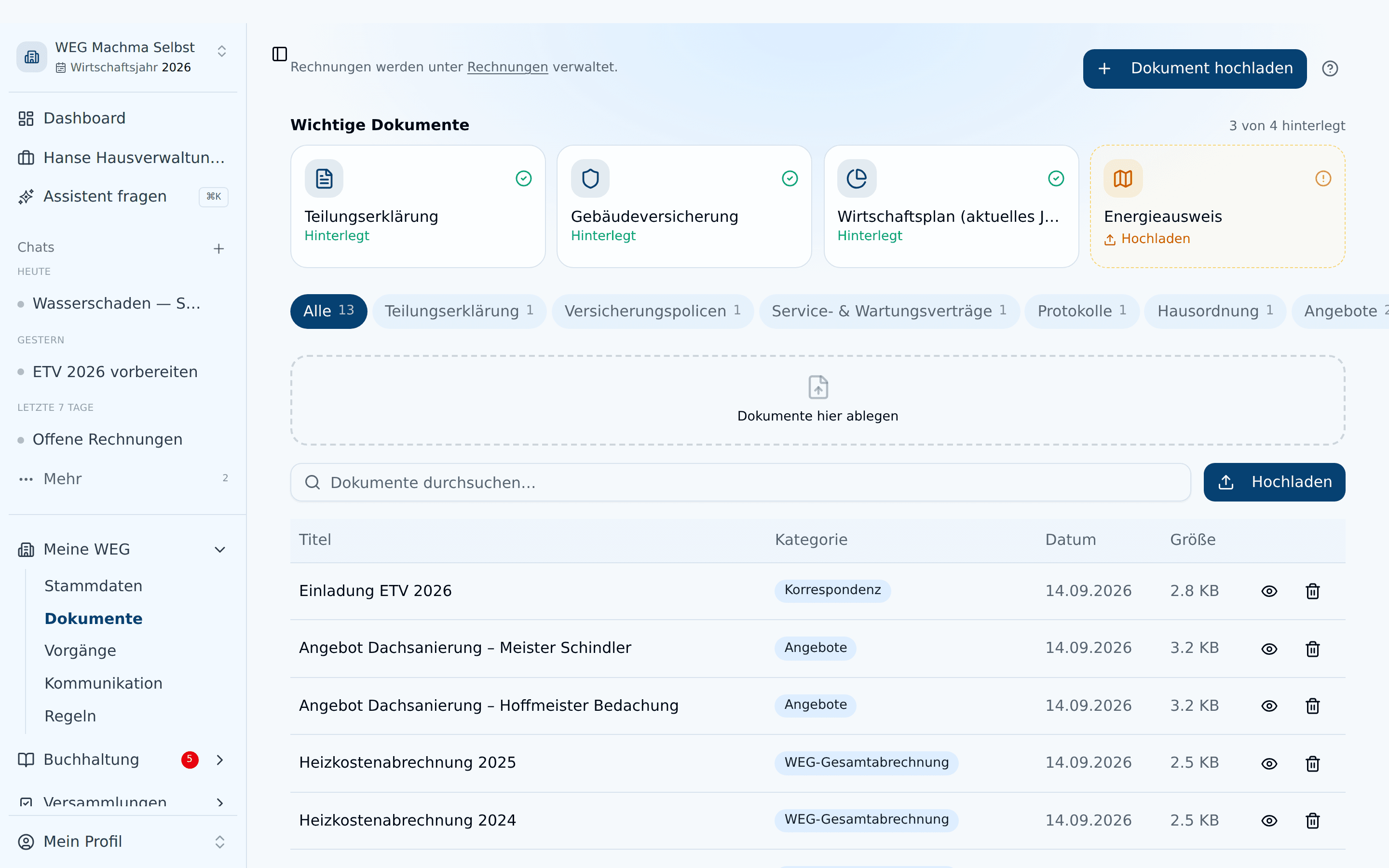Filter by Versicherungspolicen
The height and width of the screenshot is (868, 1389).
pyautogui.click(x=653, y=311)
